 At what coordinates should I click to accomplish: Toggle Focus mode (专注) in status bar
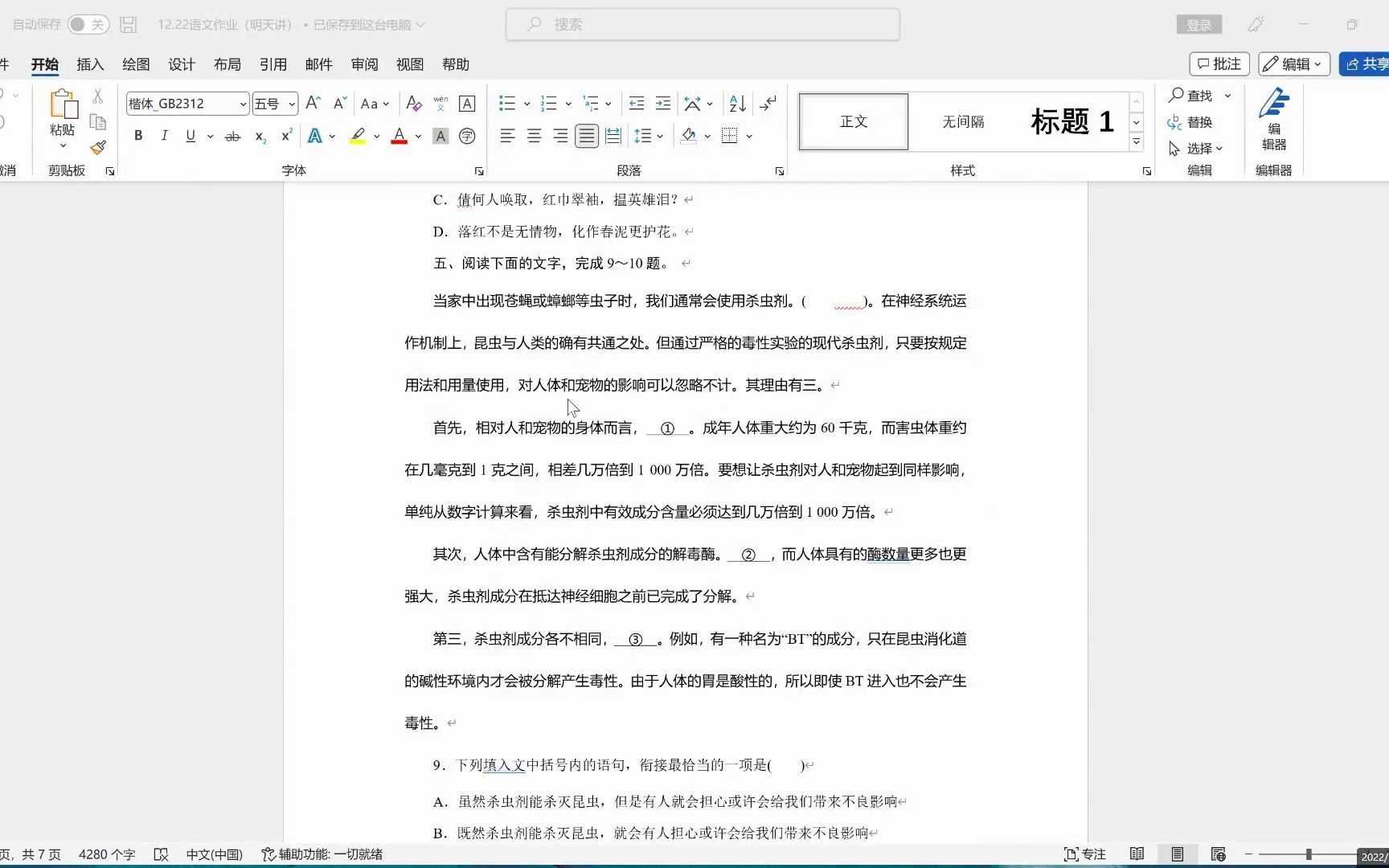coord(1085,854)
